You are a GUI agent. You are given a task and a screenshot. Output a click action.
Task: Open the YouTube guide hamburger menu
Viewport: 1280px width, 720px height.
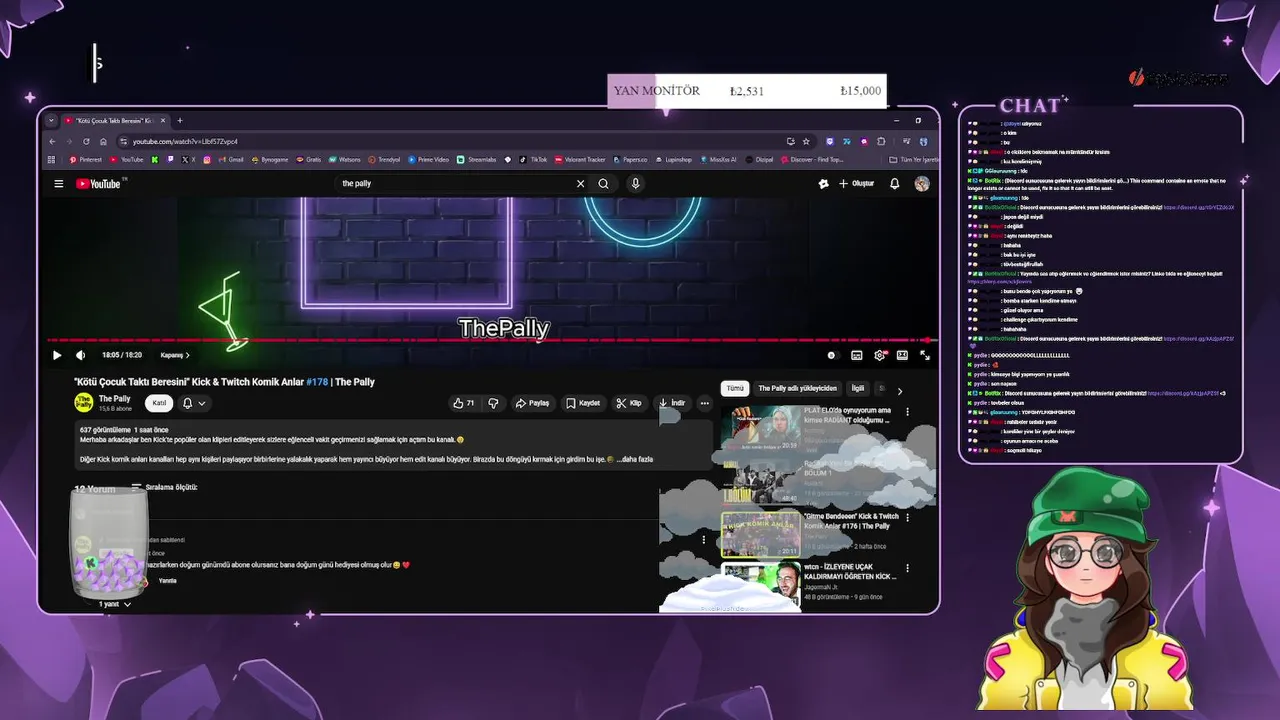pyautogui.click(x=59, y=184)
